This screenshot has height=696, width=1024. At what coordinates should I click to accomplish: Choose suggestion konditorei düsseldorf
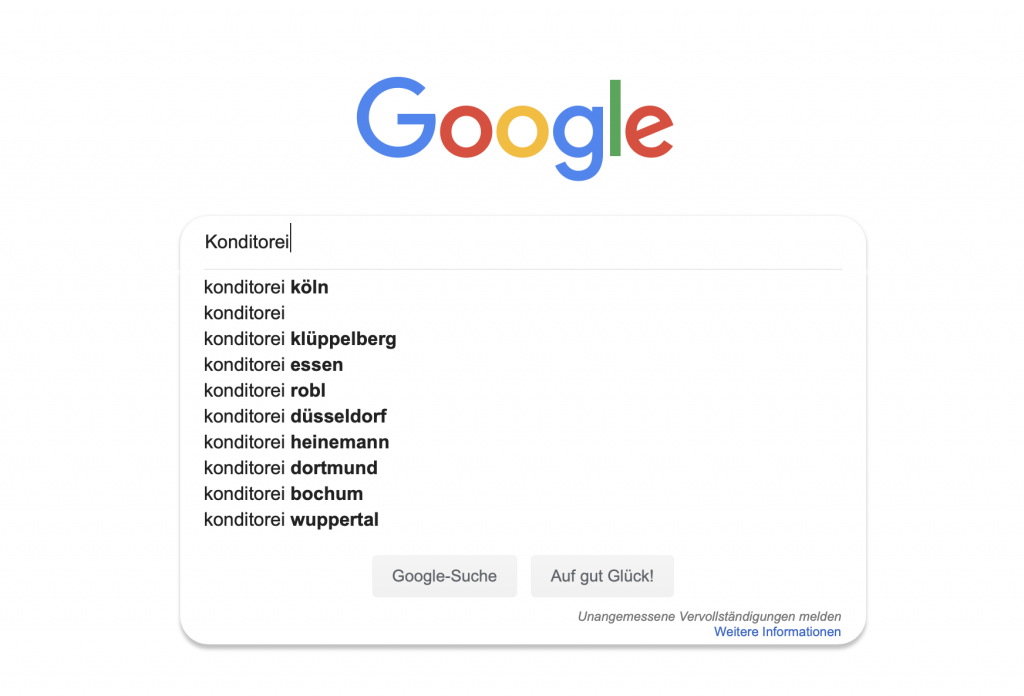pos(522,417)
